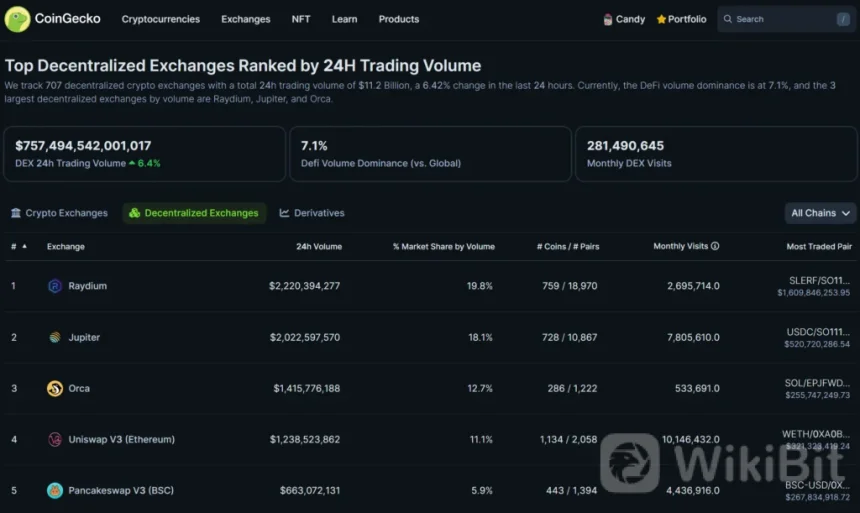Click the 759 / 18,970 pairs value

tap(570, 286)
